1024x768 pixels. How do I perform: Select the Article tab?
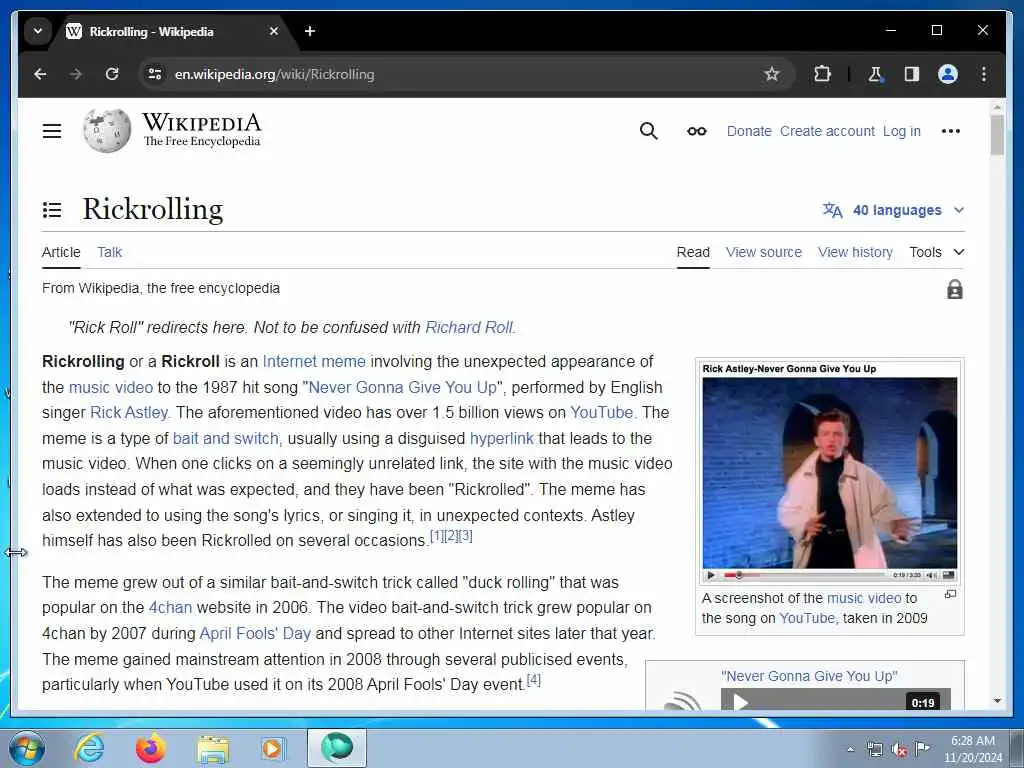(61, 252)
